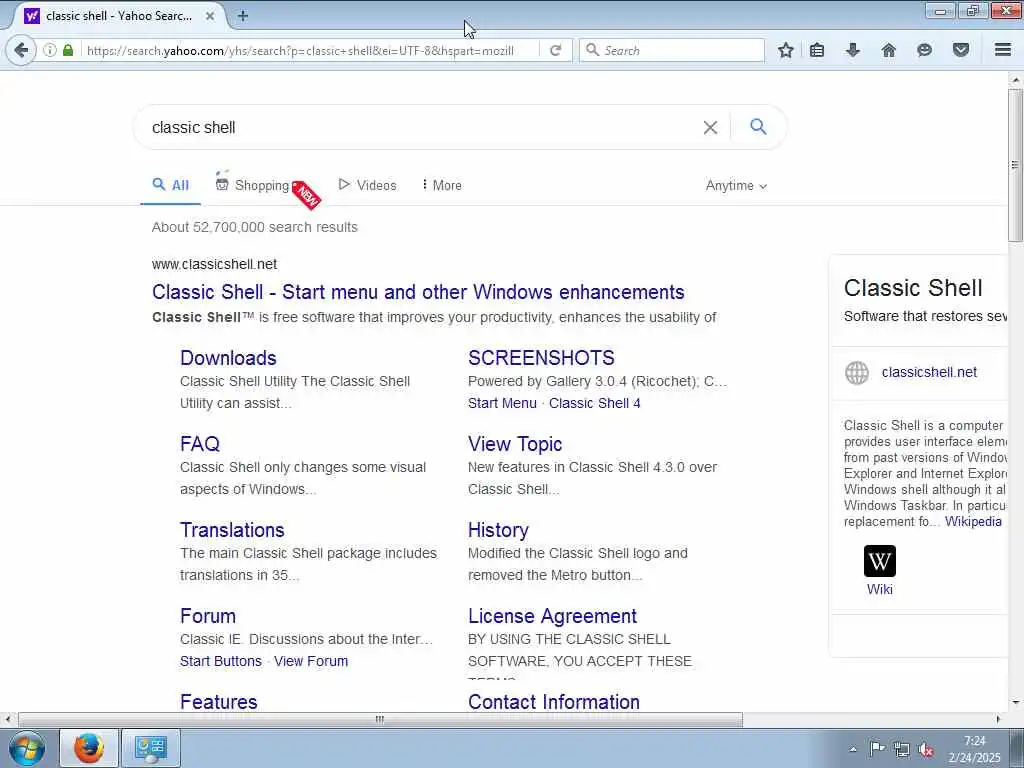Close the classic shell Yahoo tab

tap(210, 16)
